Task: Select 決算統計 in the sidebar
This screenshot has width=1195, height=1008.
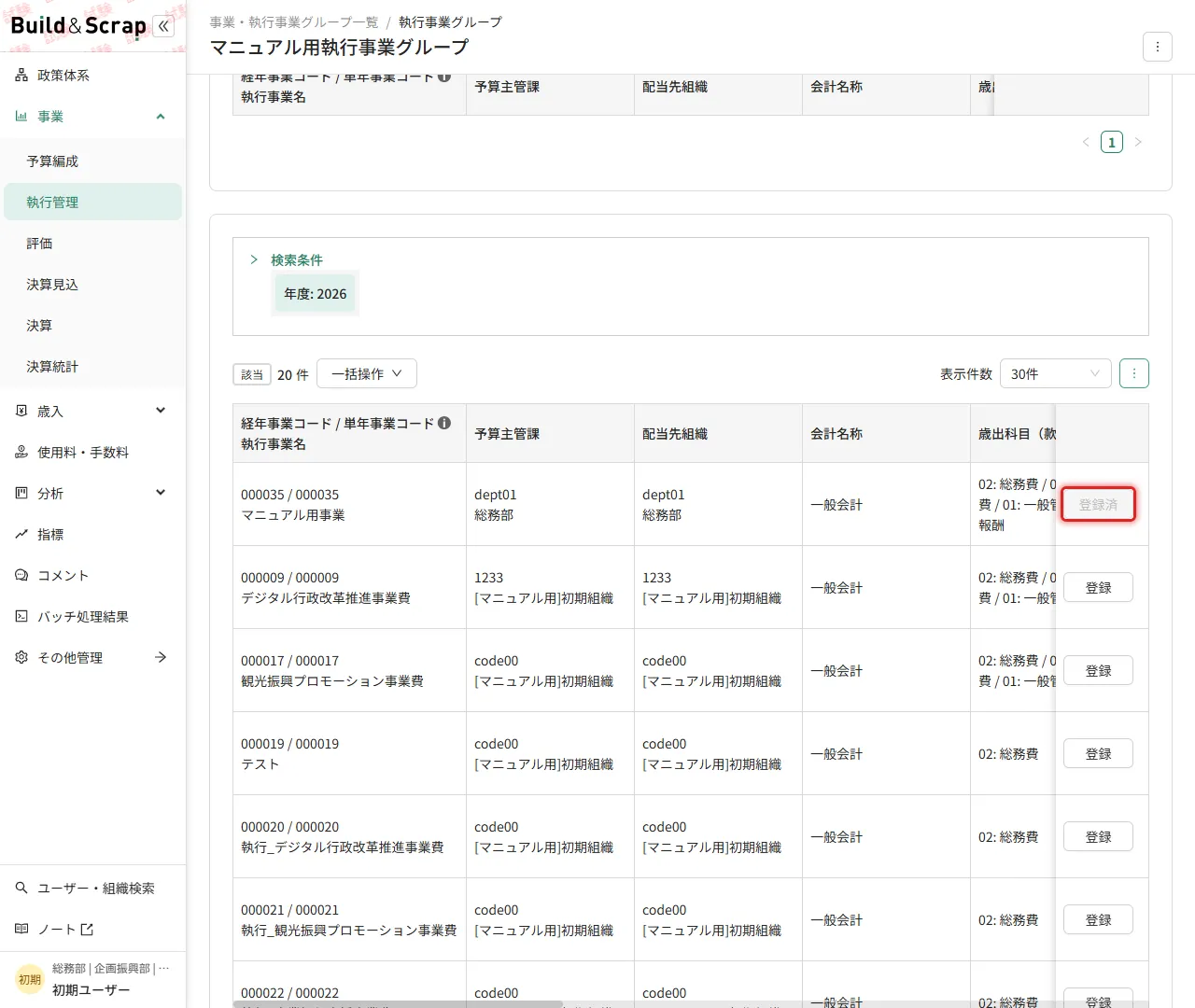Action: (x=93, y=367)
